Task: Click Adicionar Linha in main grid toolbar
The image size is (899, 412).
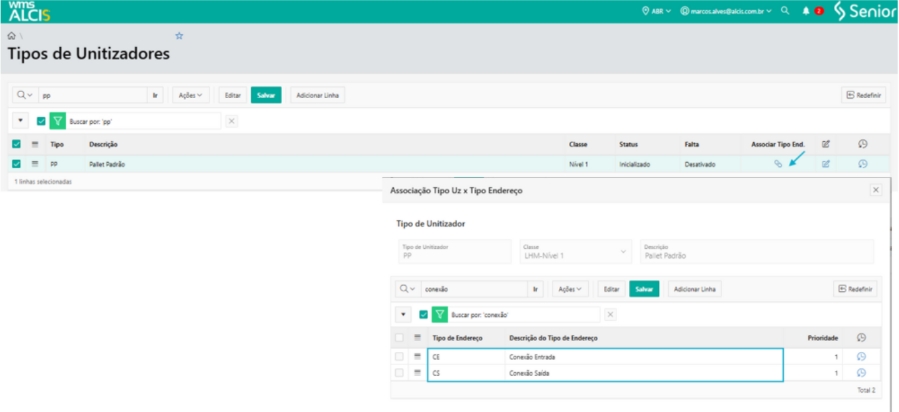Action: (x=318, y=95)
